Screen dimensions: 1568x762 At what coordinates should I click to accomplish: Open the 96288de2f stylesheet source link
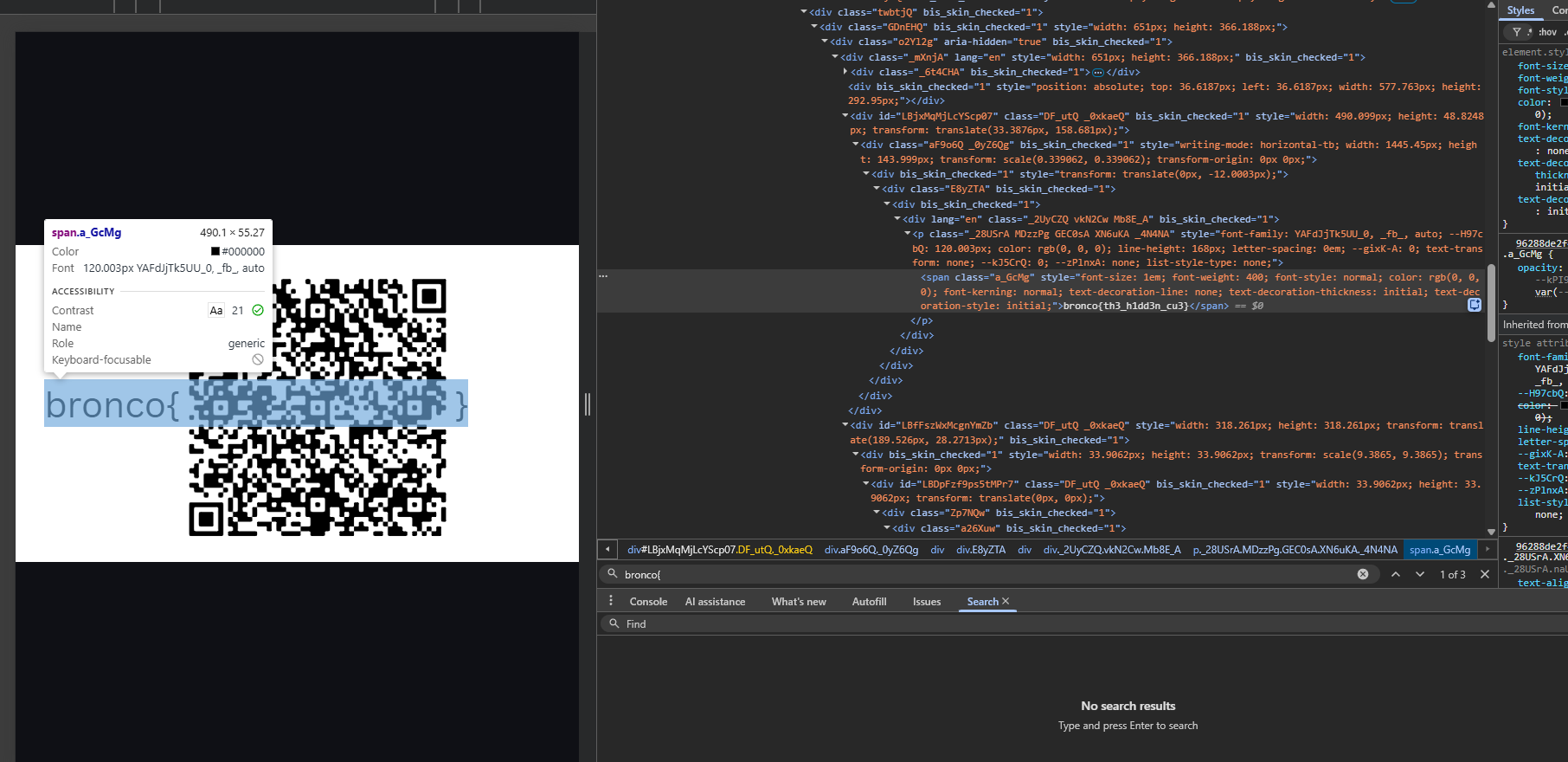(1541, 243)
